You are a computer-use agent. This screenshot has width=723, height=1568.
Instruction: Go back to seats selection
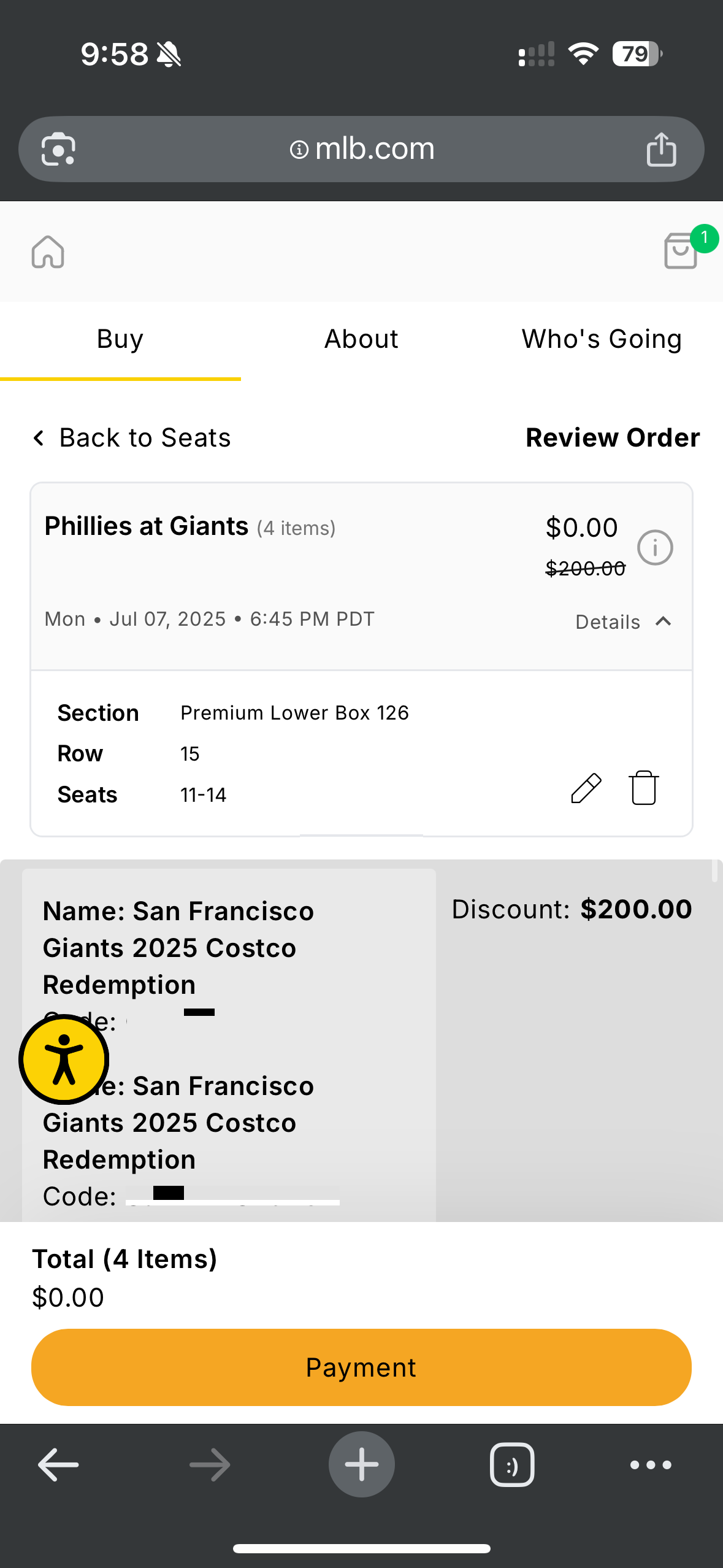pos(132,438)
